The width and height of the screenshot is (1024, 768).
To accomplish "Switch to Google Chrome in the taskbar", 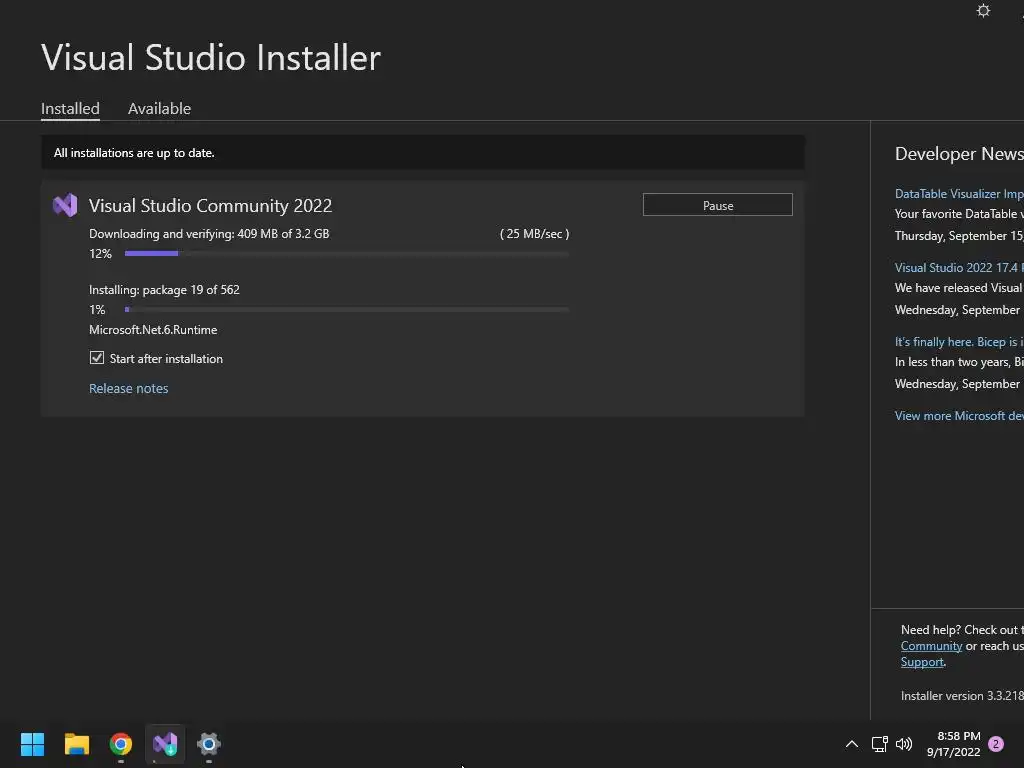I will (x=121, y=744).
